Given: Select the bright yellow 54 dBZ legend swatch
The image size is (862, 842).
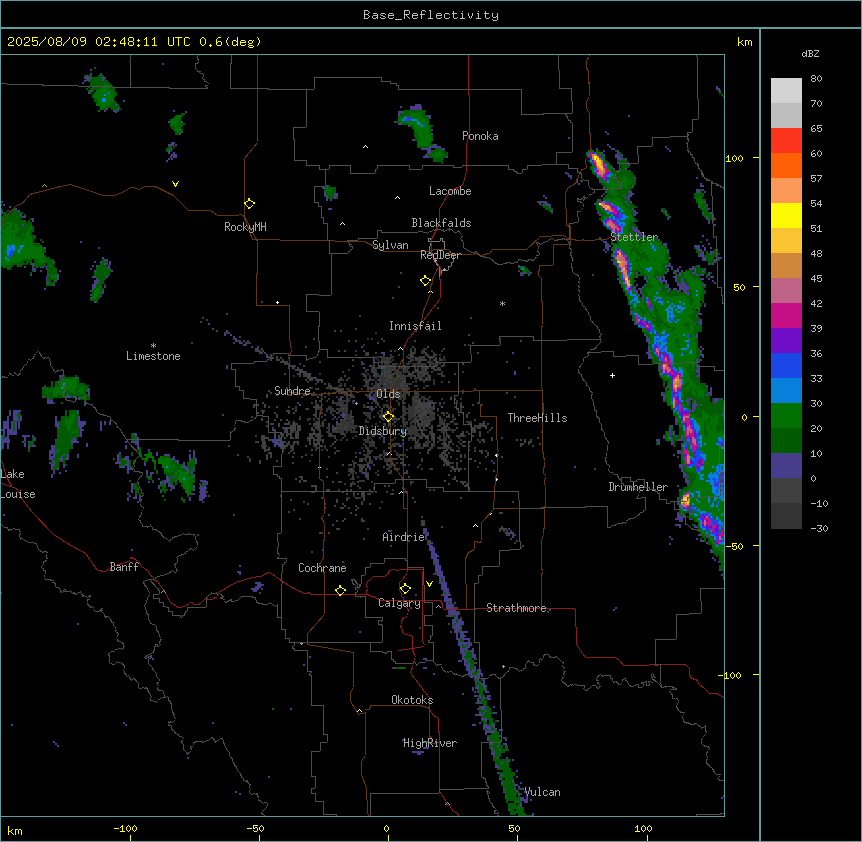Looking at the screenshot, I should click(x=786, y=215).
